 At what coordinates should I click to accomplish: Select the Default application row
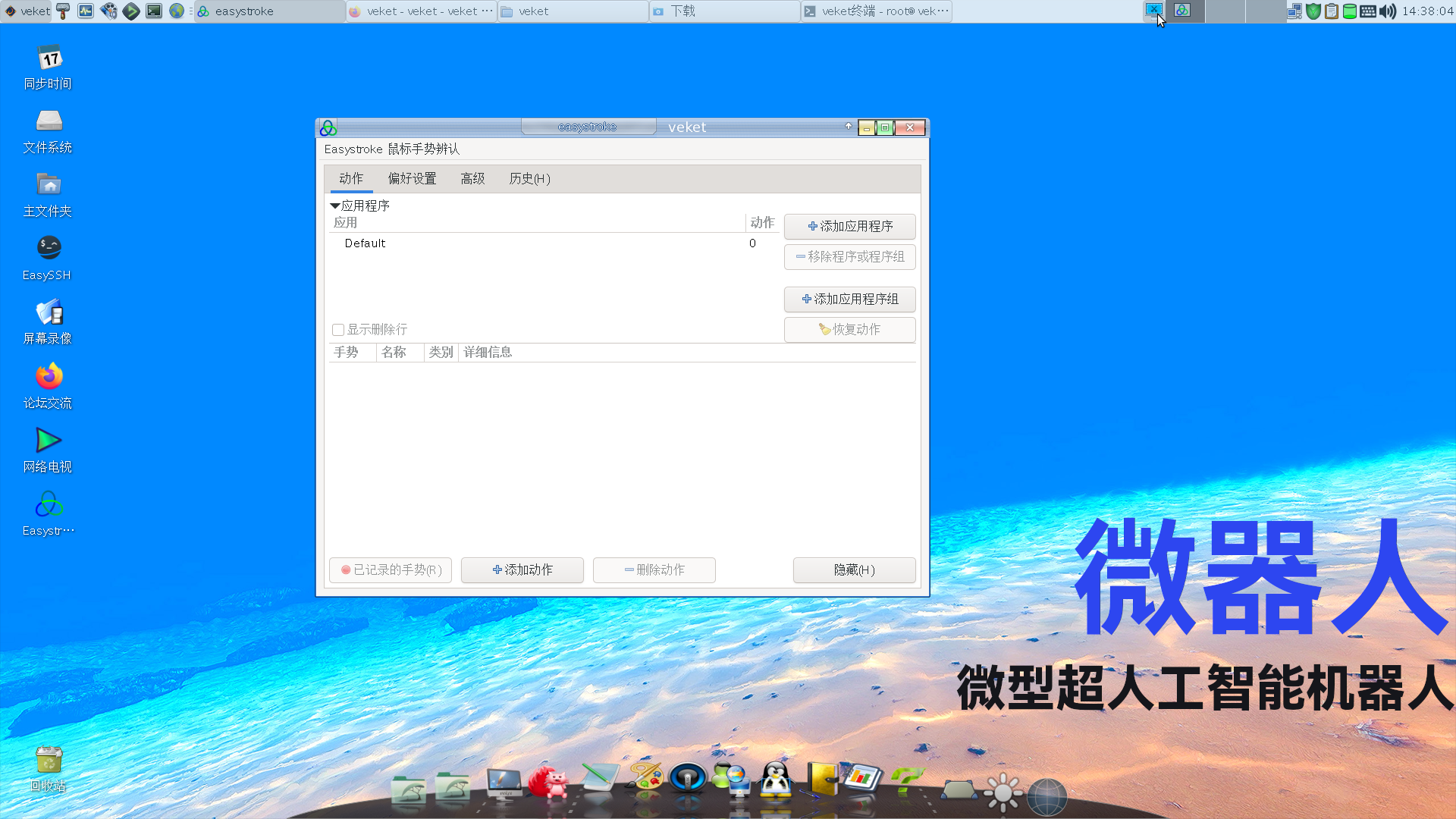click(x=554, y=243)
